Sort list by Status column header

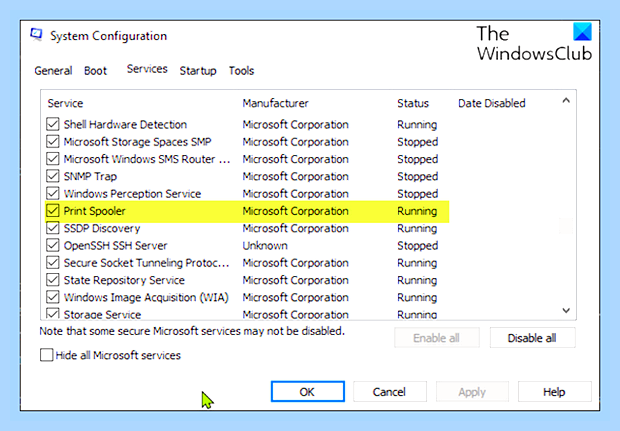click(x=413, y=103)
